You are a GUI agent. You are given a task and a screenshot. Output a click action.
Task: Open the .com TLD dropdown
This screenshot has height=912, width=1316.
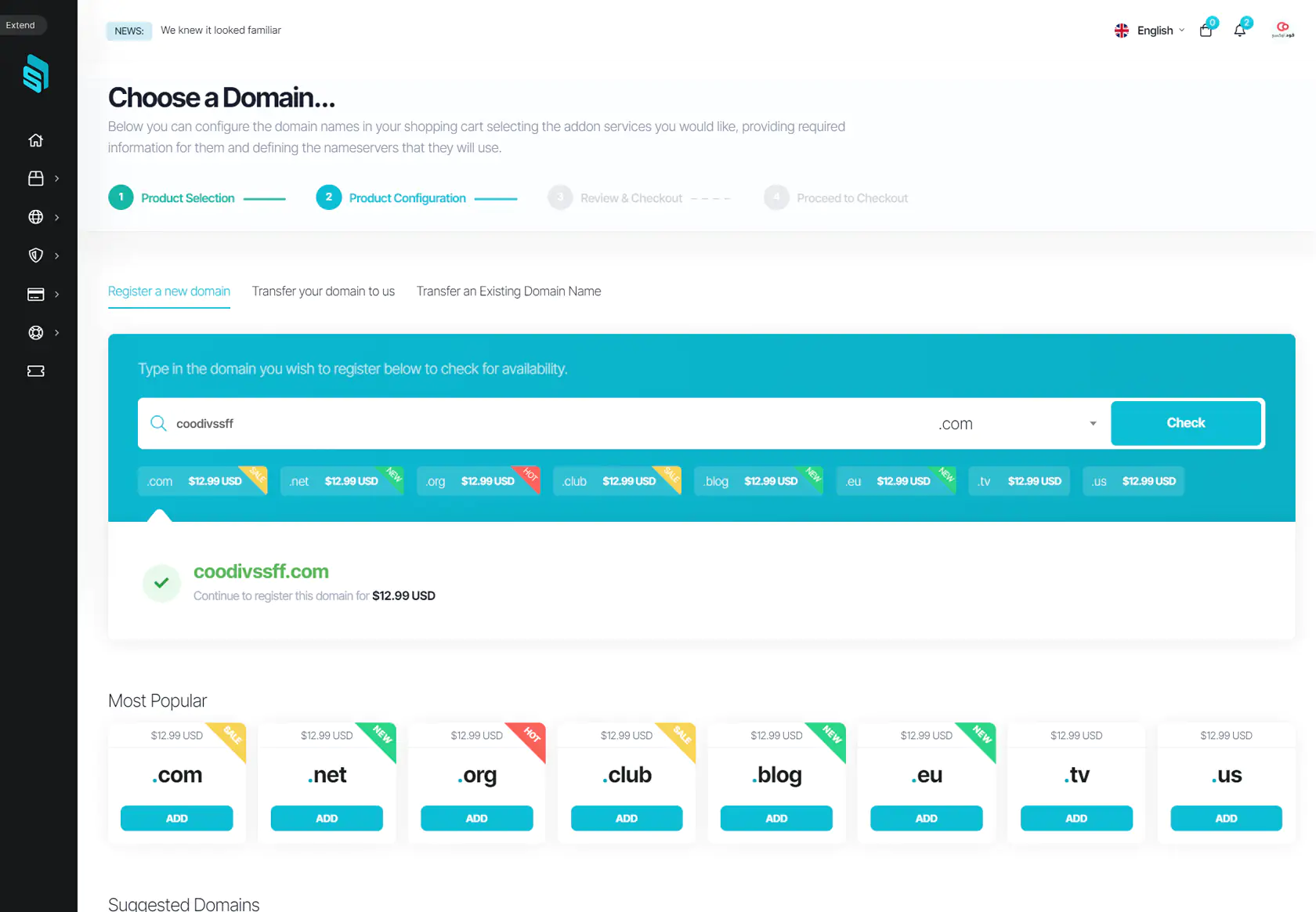coord(1017,424)
